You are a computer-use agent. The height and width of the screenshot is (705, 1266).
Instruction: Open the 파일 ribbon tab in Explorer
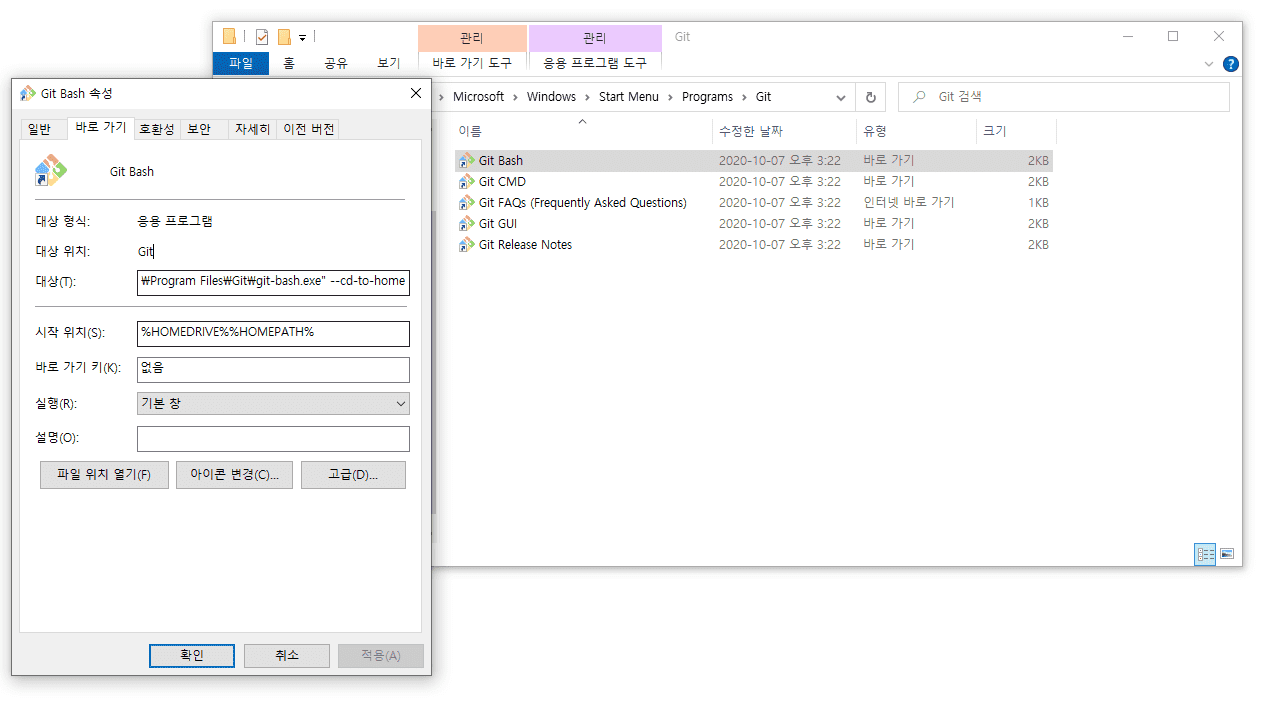pos(241,63)
